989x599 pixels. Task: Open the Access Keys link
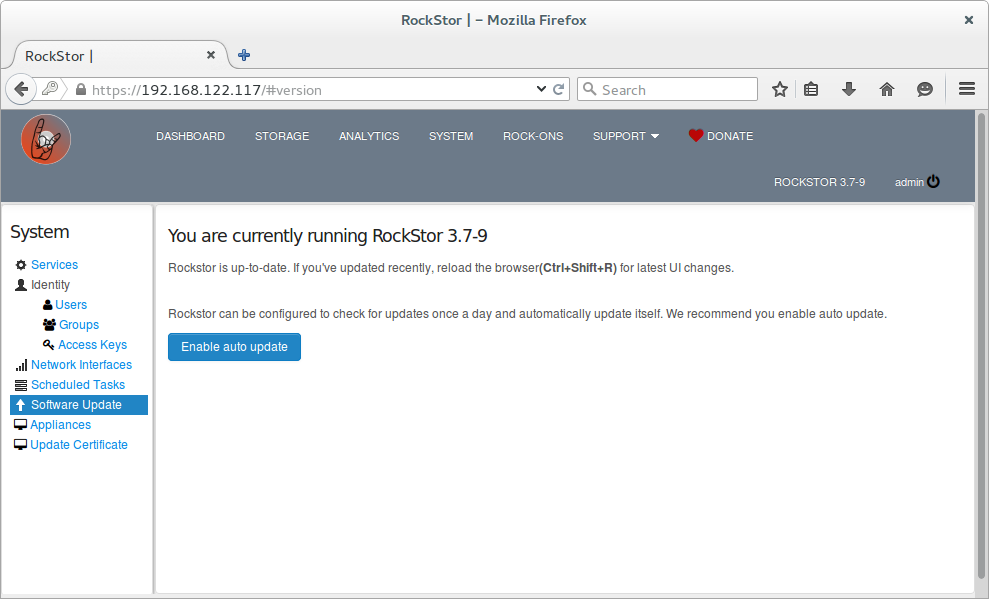(x=93, y=345)
